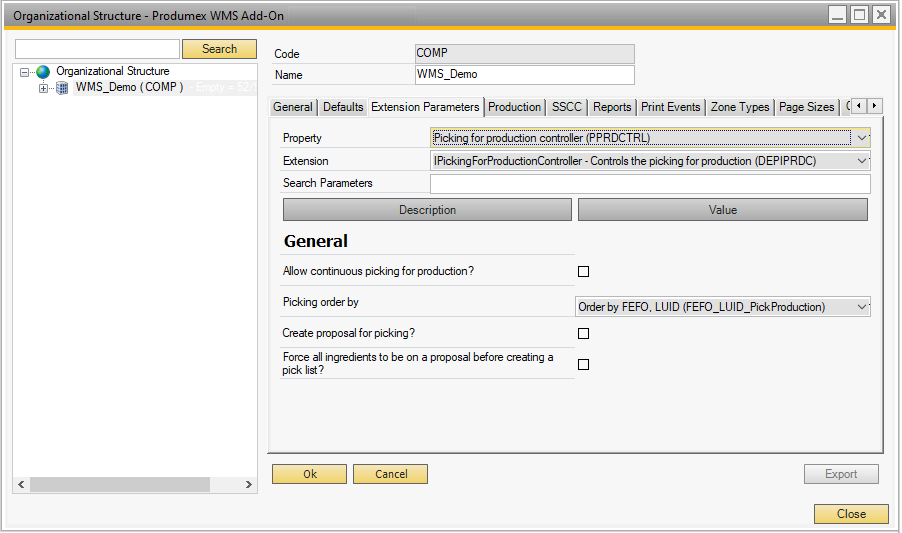Switch to the Production tab
Screen dimensions: 902x533
(x=515, y=107)
